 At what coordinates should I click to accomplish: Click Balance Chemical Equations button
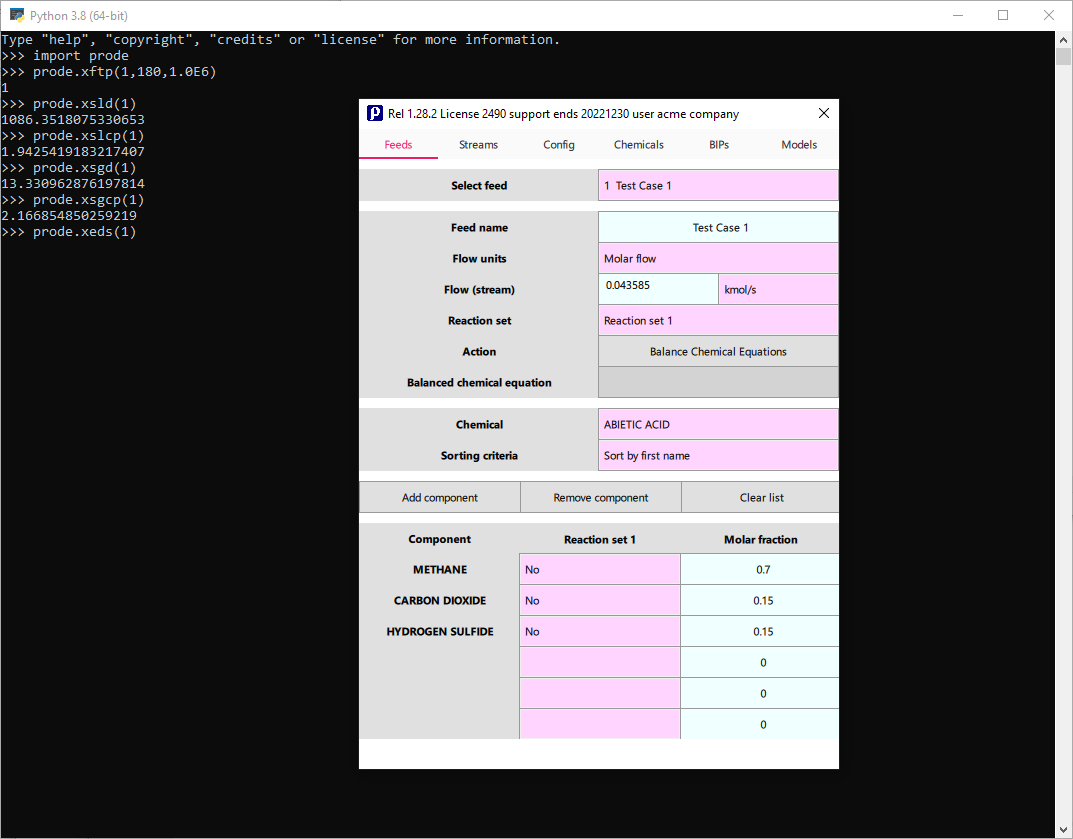[x=718, y=352]
